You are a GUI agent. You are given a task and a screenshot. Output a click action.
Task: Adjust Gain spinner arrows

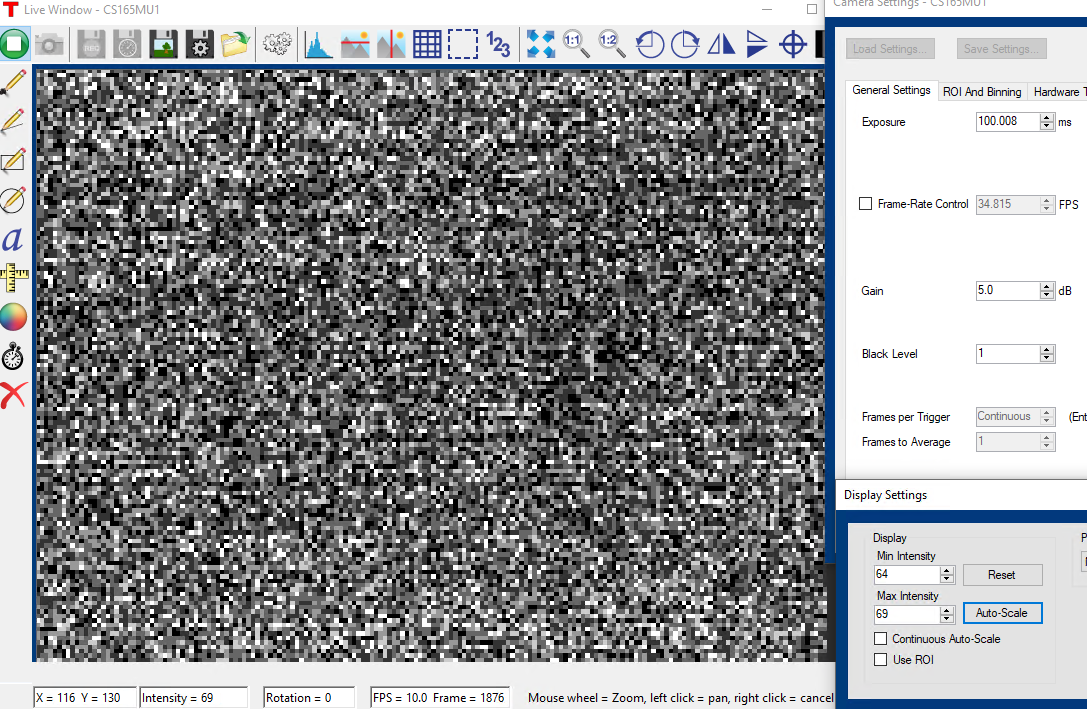[1047, 291]
